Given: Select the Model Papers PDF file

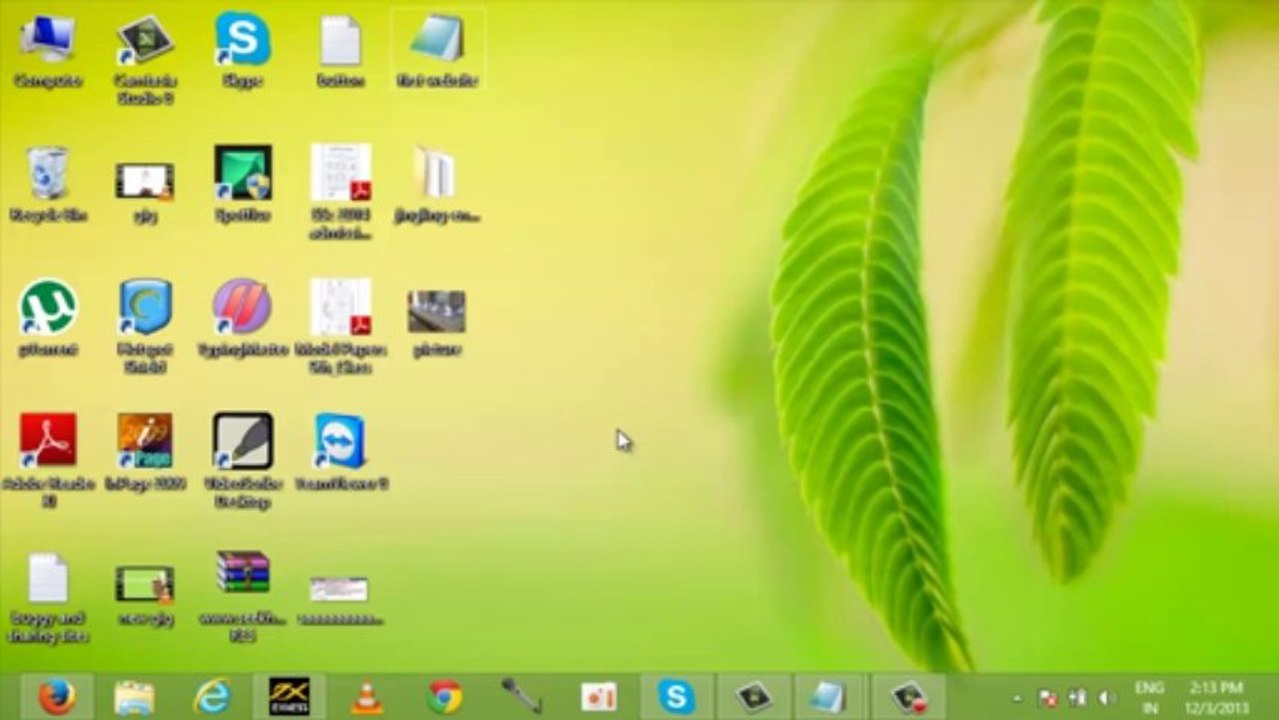Looking at the screenshot, I should click(340, 327).
